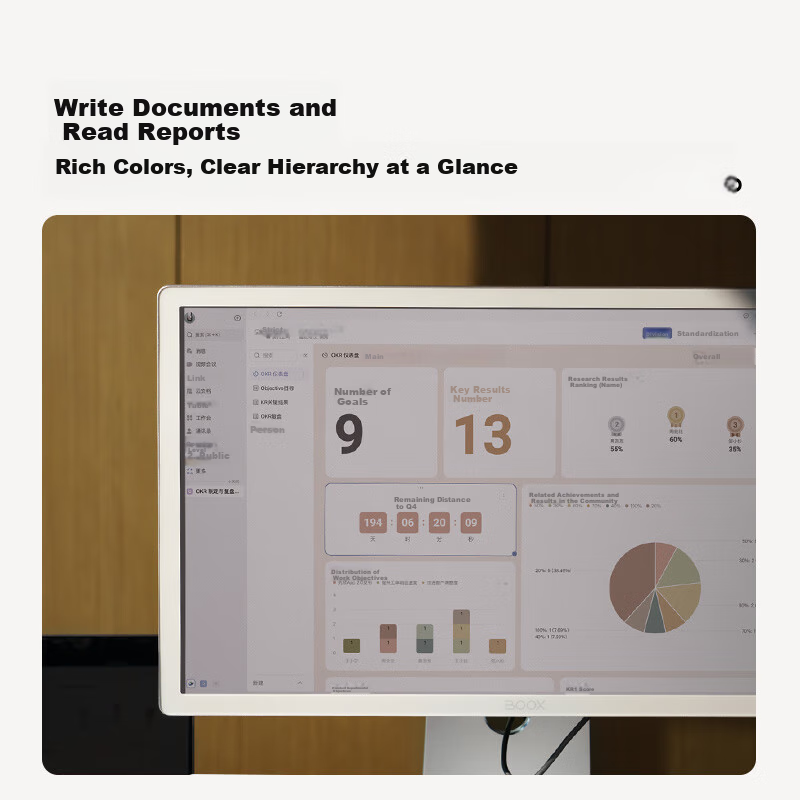Viewport: 800px width, 800px height.
Task: Click the blue resize handle on countdown card
Action: pyautogui.click(x=514, y=554)
